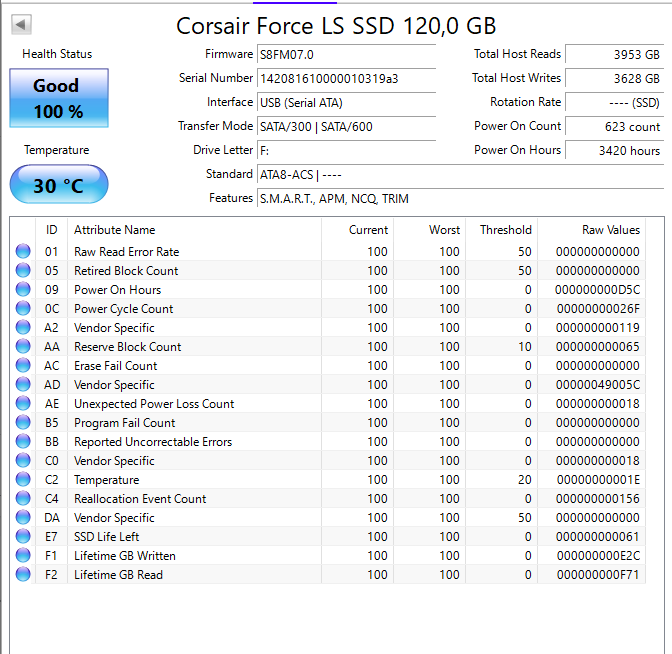The image size is (672, 654).
Task: Click the ID column header
Action: point(52,230)
